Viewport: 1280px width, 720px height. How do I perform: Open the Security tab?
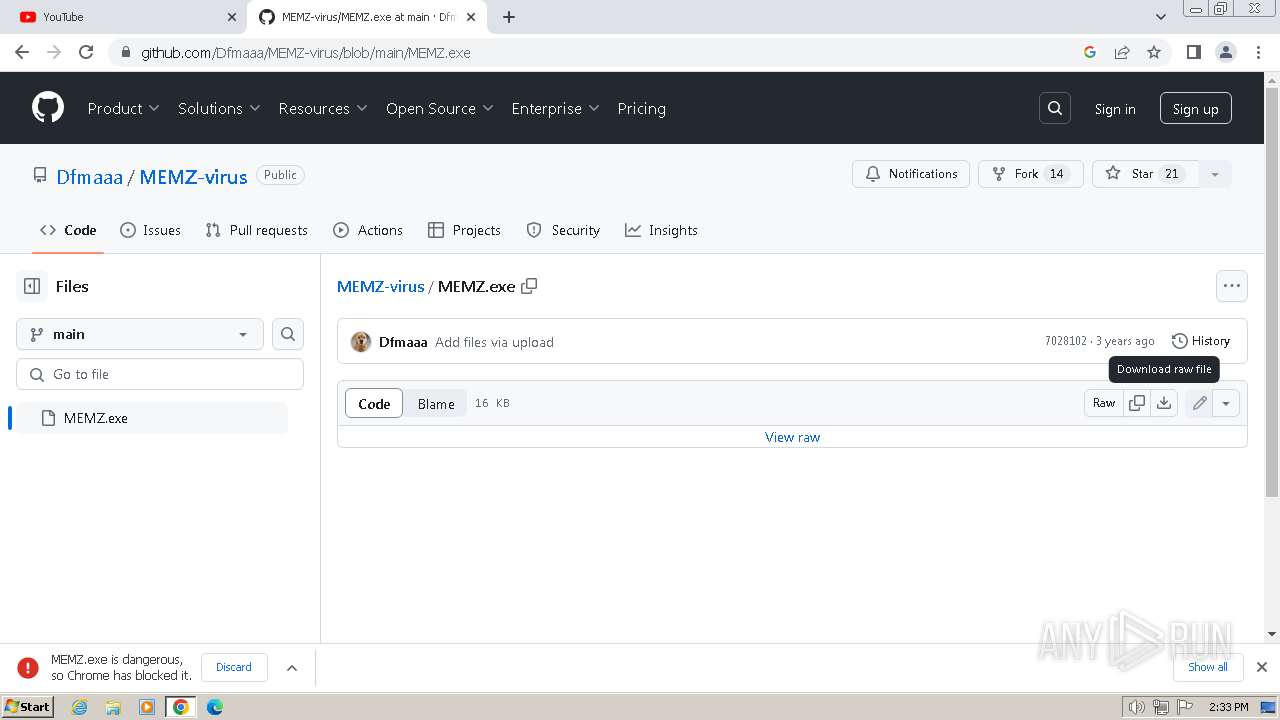563,230
